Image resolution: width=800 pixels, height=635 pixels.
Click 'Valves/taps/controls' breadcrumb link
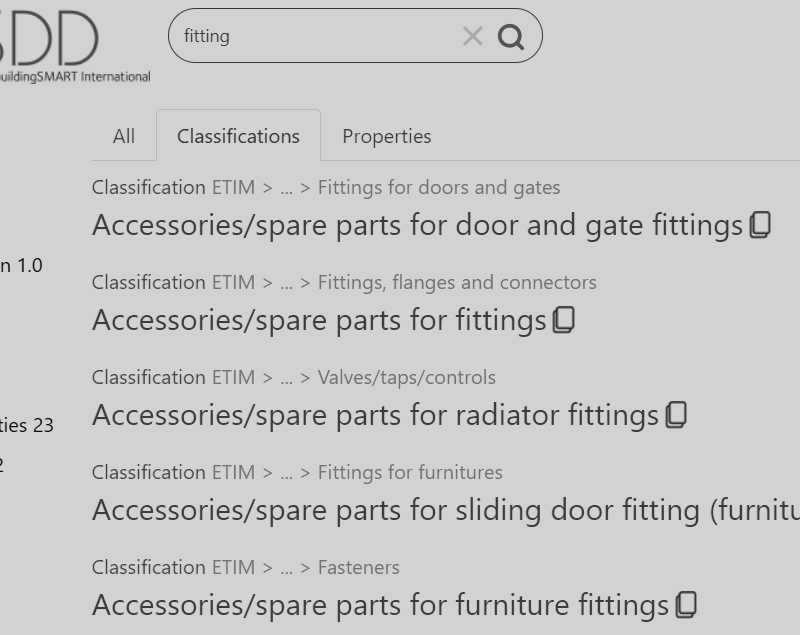406,378
